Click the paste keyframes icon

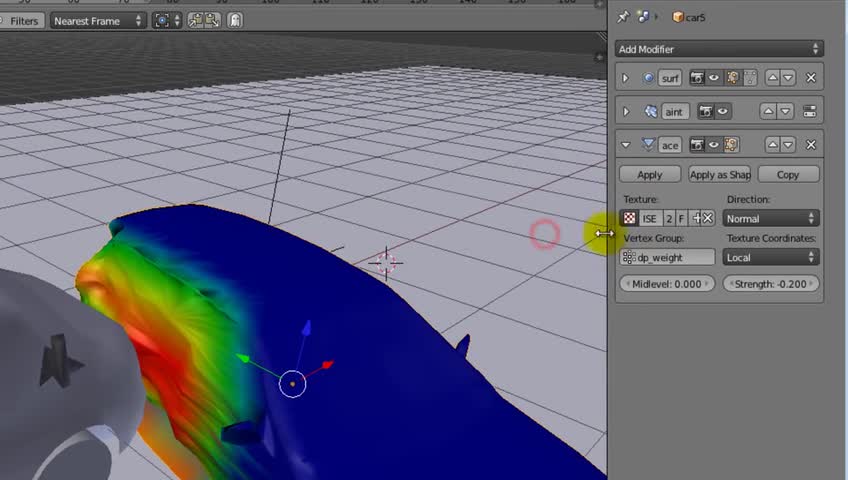click(x=213, y=21)
